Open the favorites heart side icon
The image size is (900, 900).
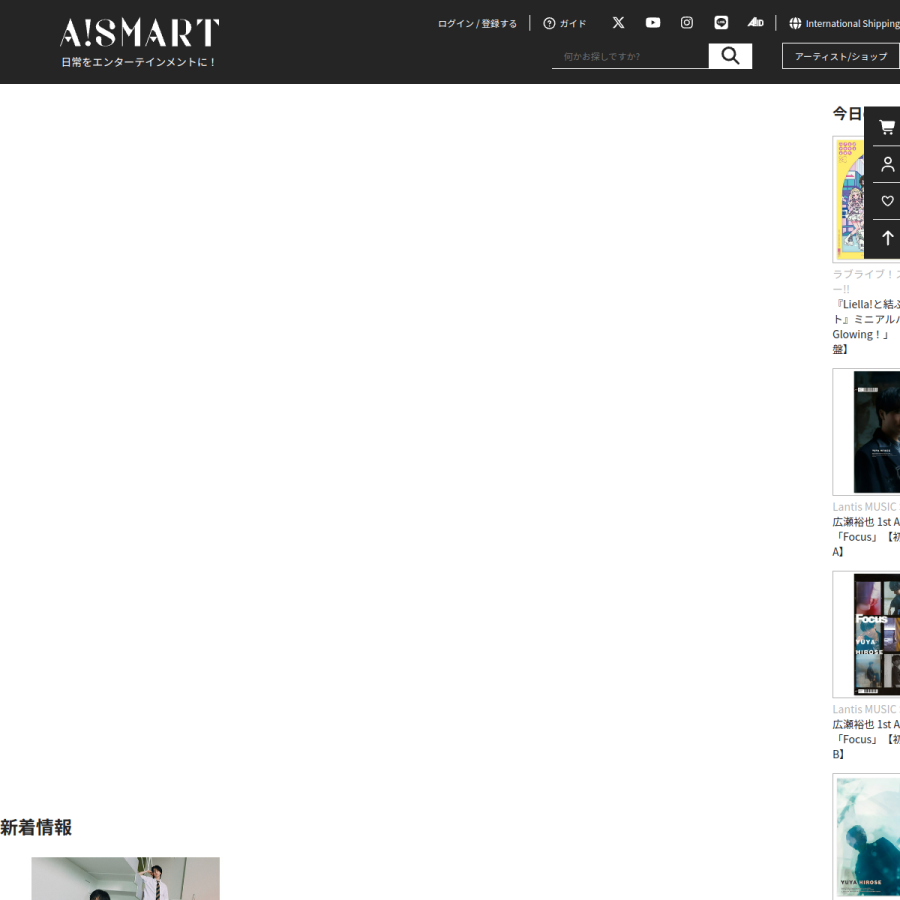(x=887, y=201)
